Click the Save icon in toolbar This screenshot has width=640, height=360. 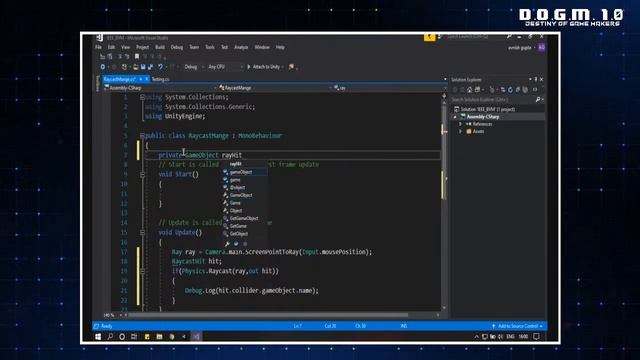(x=143, y=67)
